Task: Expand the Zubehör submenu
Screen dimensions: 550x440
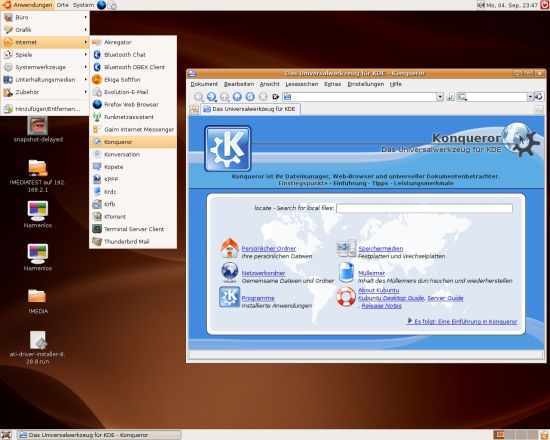Action: (45, 92)
